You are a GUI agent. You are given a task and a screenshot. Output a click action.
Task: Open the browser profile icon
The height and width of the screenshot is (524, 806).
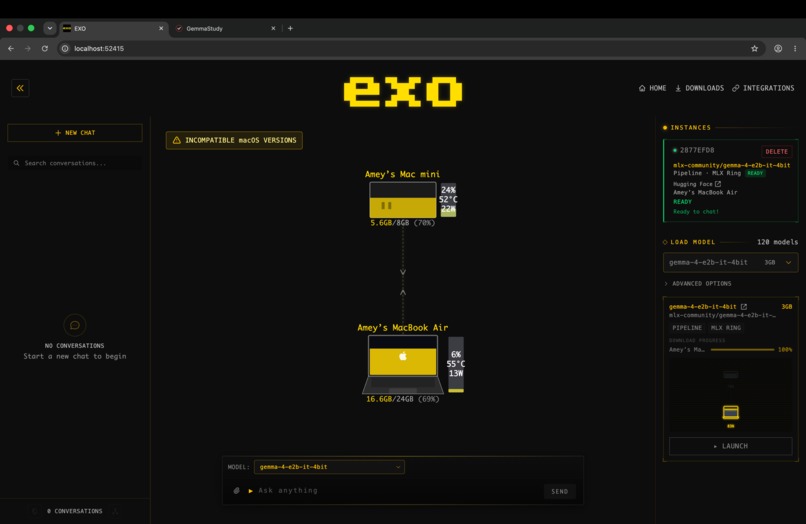click(778, 48)
